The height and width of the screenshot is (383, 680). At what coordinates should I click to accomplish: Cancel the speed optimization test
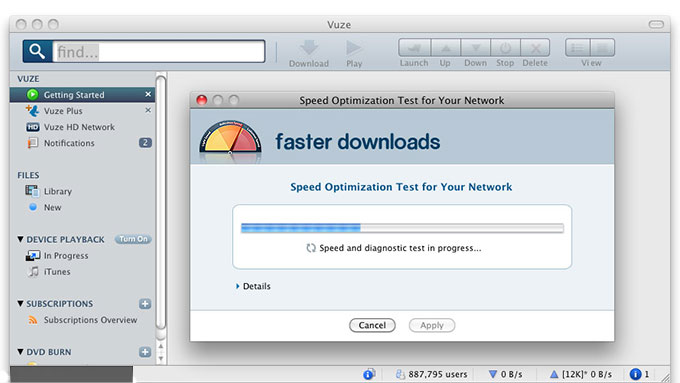coord(372,325)
